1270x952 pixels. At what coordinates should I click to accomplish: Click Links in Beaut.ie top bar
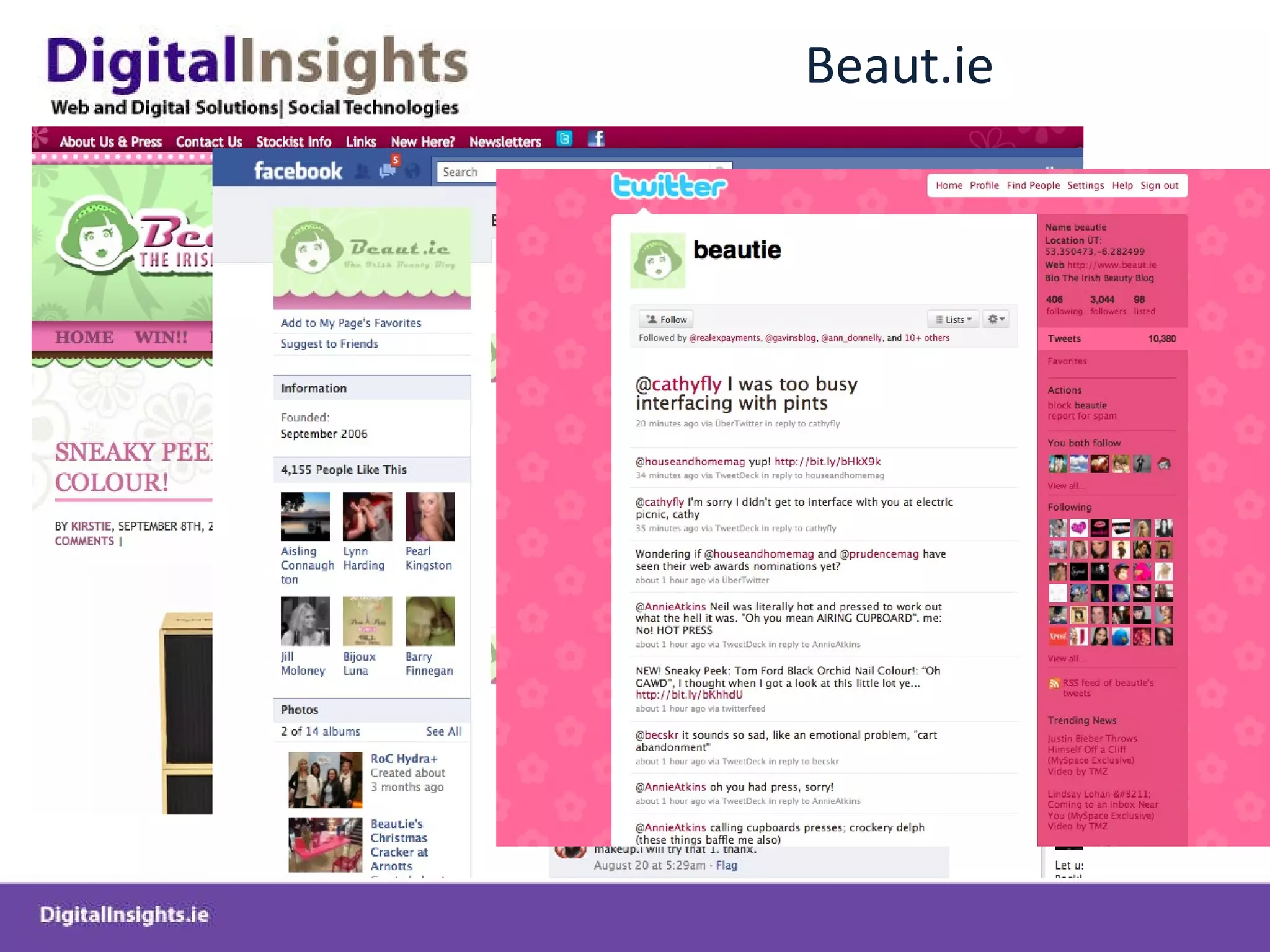coord(361,142)
